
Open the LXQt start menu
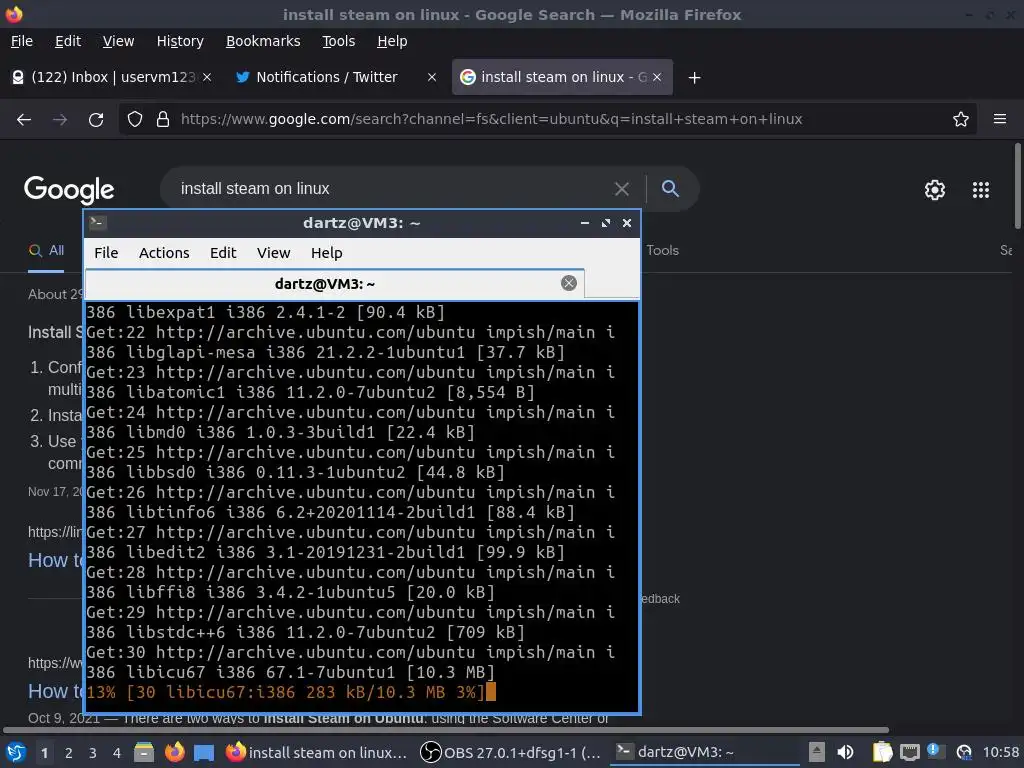[x=16, y=753]
